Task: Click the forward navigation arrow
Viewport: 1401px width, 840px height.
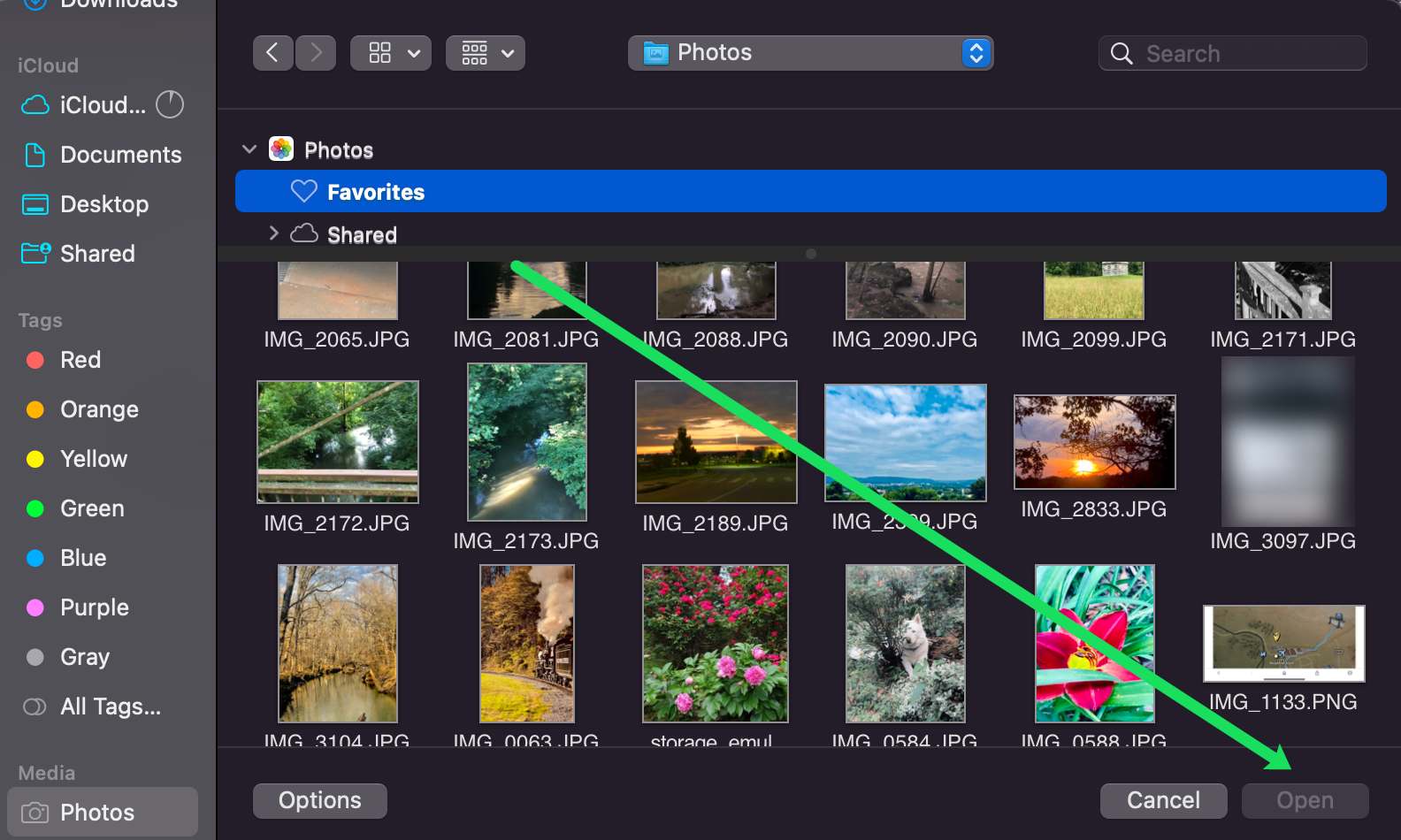Action: [316, 53]
